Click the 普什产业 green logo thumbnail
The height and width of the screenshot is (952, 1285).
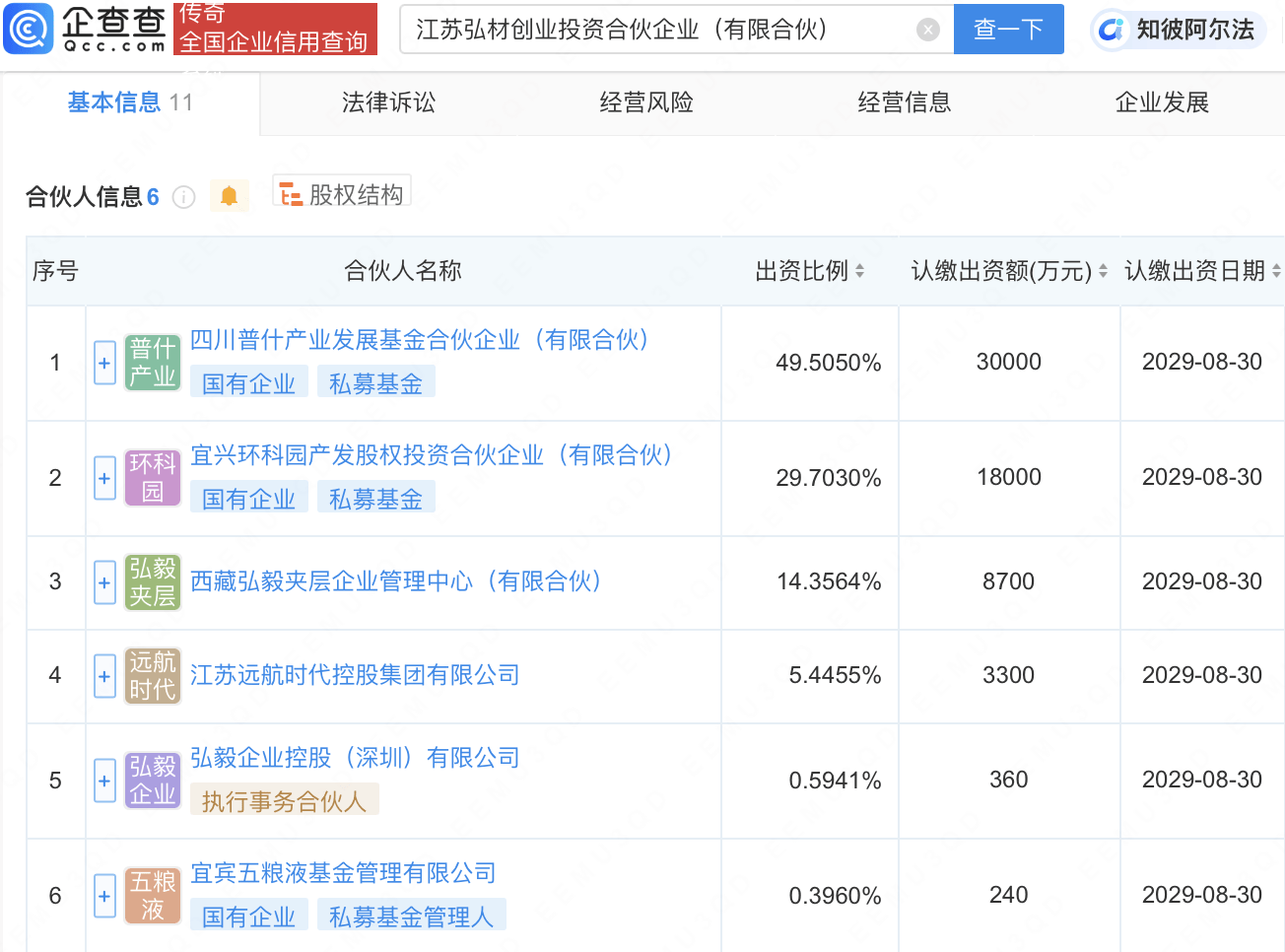pos(153,363)
